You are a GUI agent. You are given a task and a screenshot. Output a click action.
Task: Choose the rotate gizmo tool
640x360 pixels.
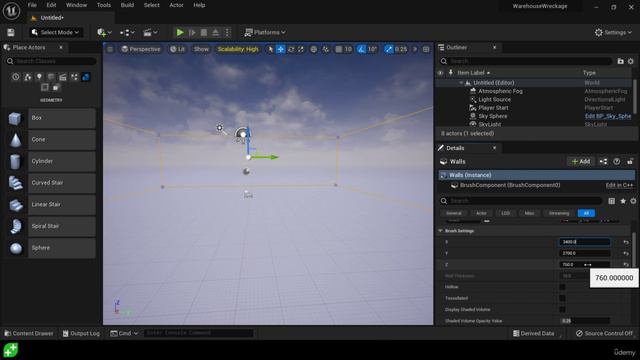pyautogui.click(x=291, y=49)
